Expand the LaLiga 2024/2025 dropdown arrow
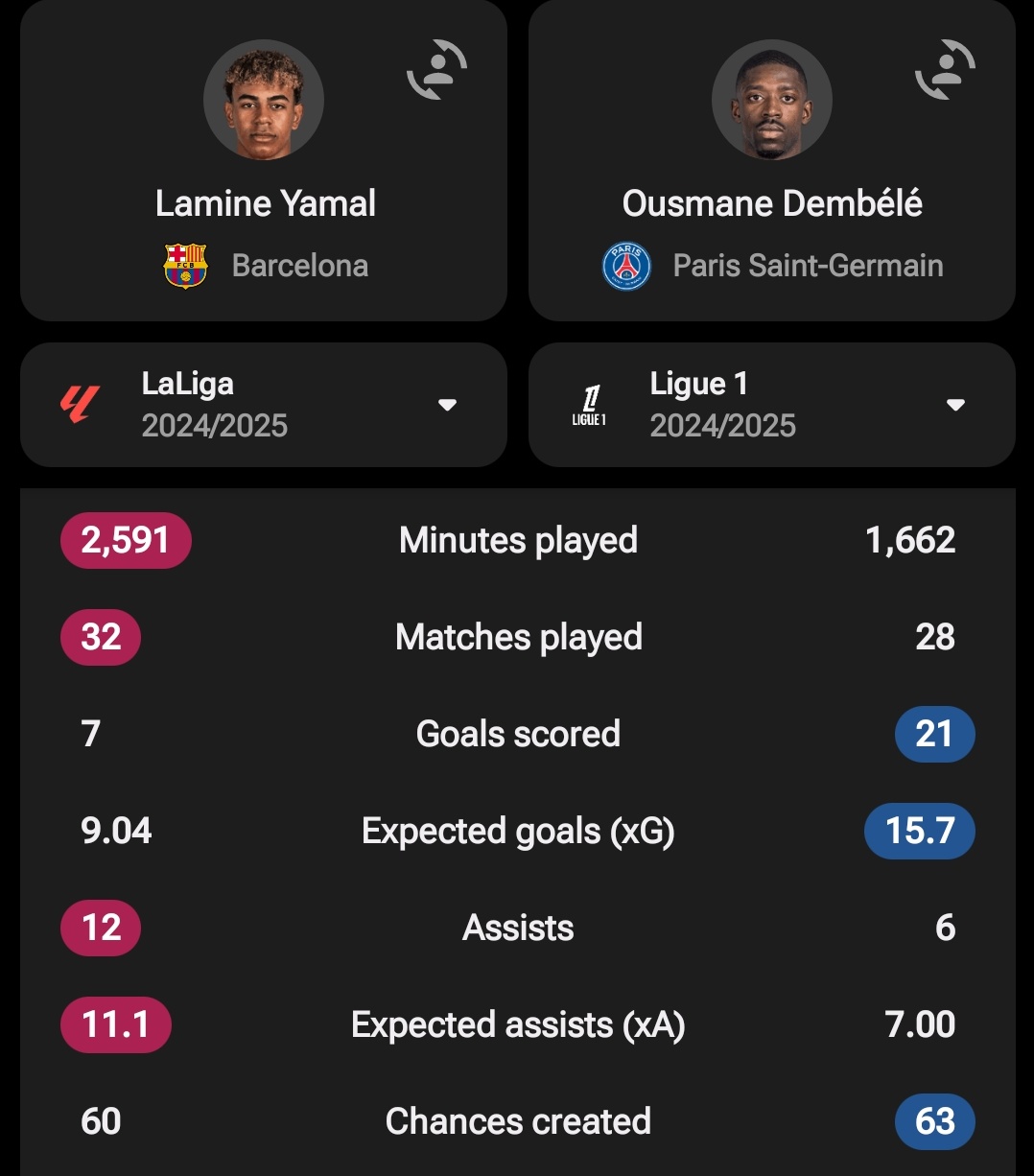Screen dimensions: 1034x1176 [447, 405]
